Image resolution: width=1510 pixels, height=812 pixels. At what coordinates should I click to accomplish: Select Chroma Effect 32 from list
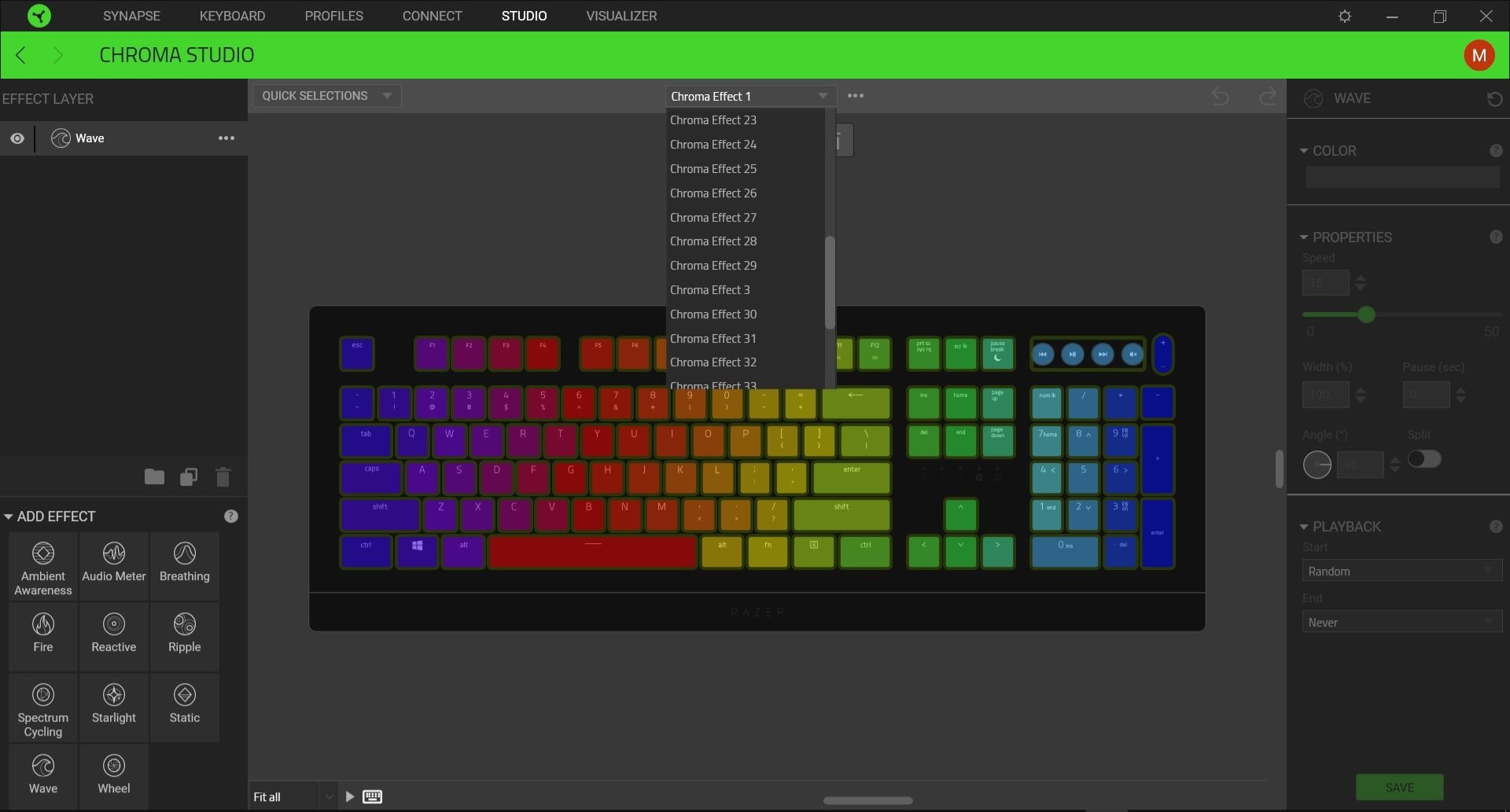[x=745, y=362]
